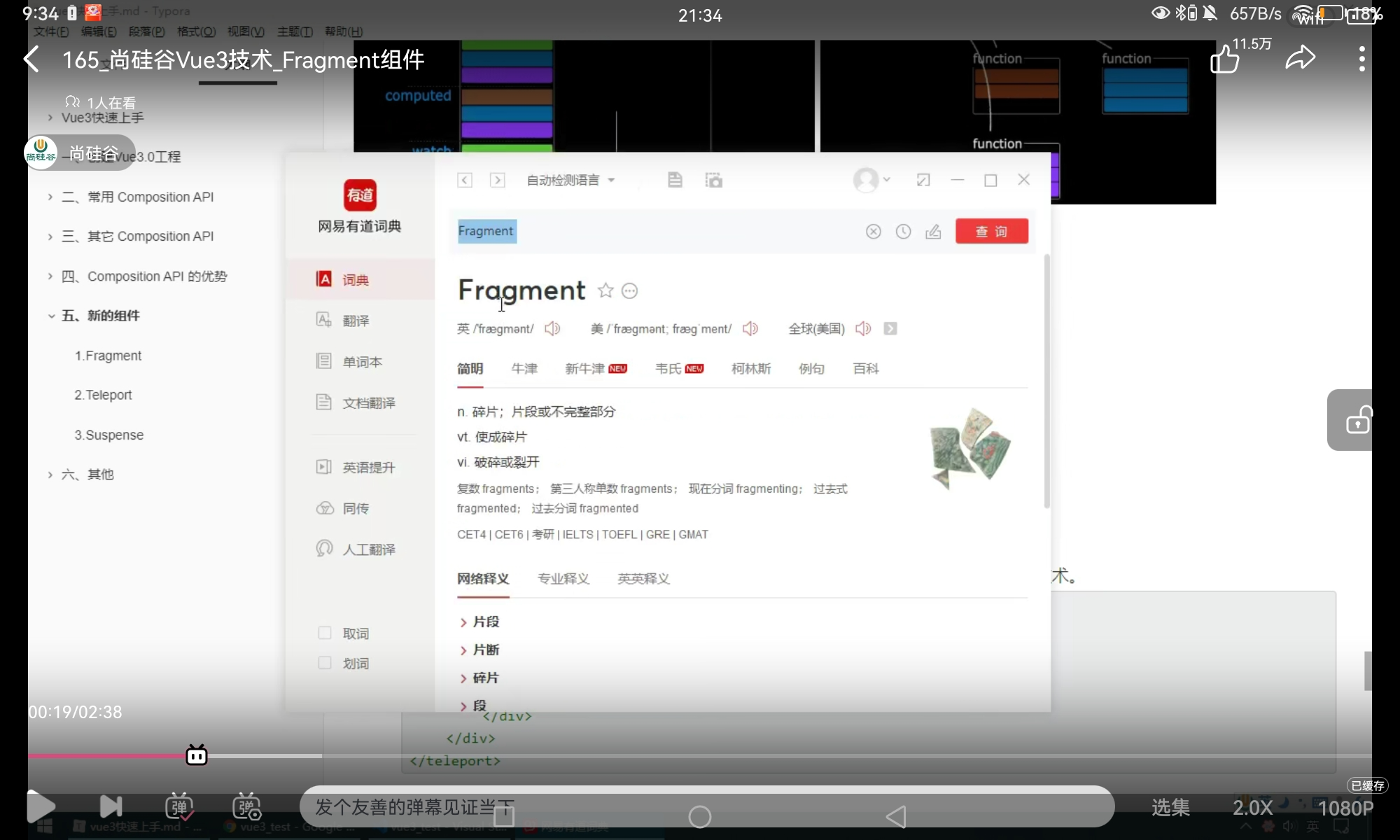
Task: Play British pronunciation of Fragment
Action: [x=552, y=328]
